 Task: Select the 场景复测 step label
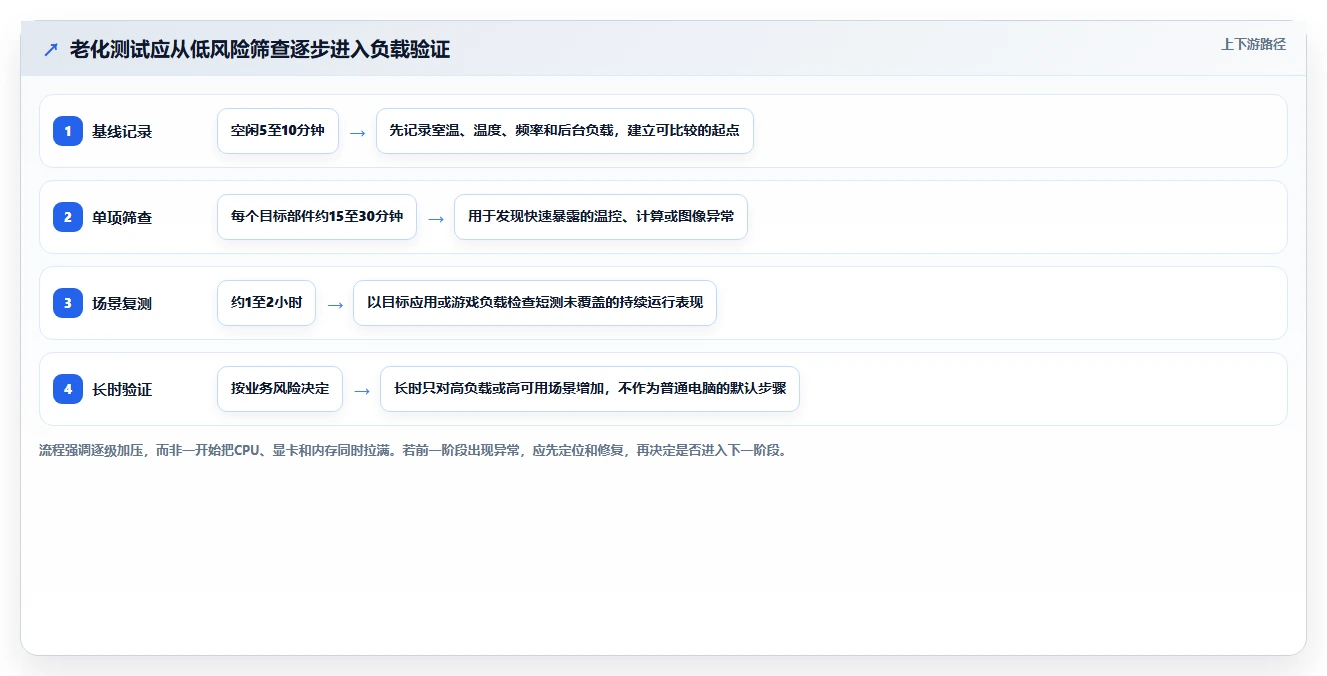122,303
